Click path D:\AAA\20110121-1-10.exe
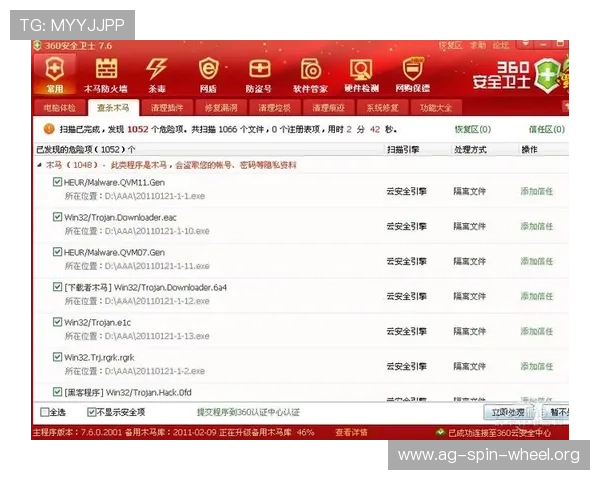 coord(157,231)
